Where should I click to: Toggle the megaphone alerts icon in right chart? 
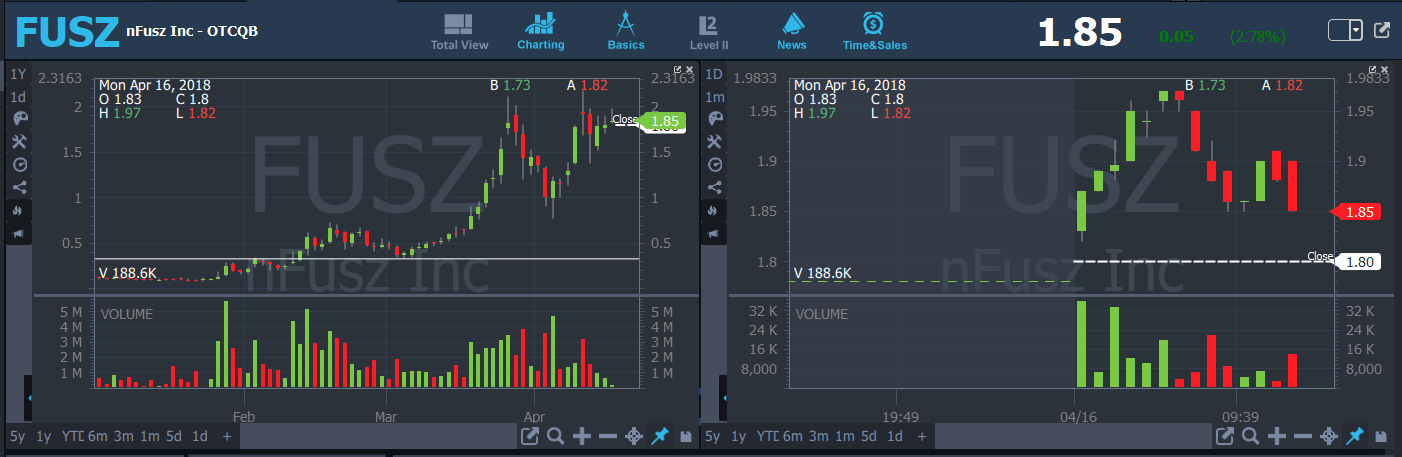(715, 233)
